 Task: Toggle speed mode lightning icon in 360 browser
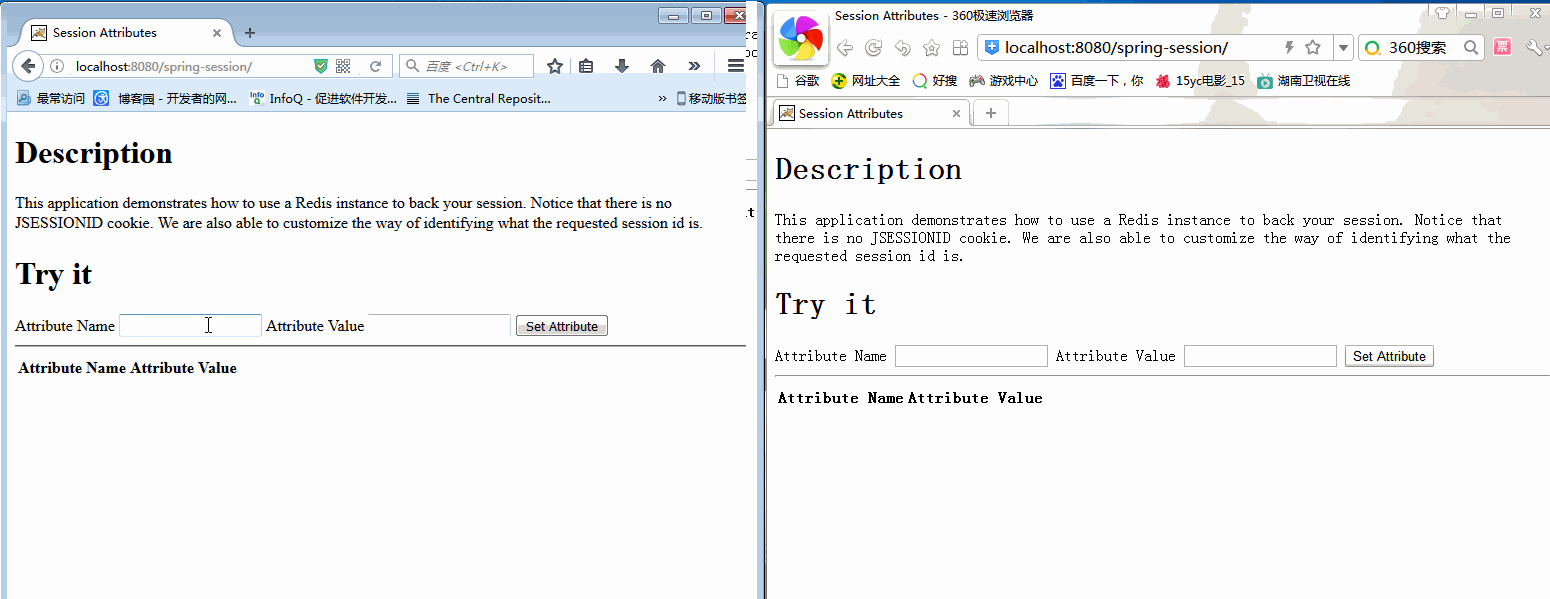(x=1289, y=47)
